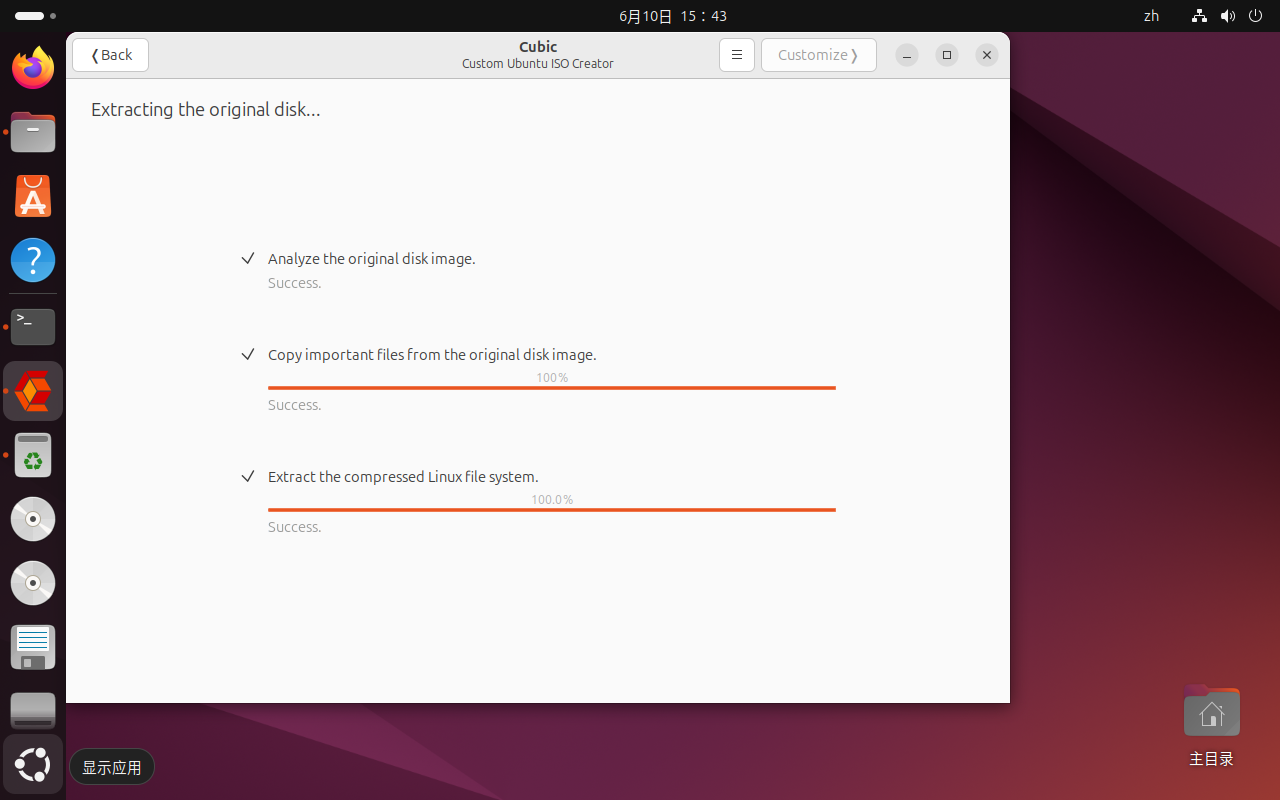The image size is (1280, 800).
Task: Open the Files manager in dock
Action: pos(33,132)
